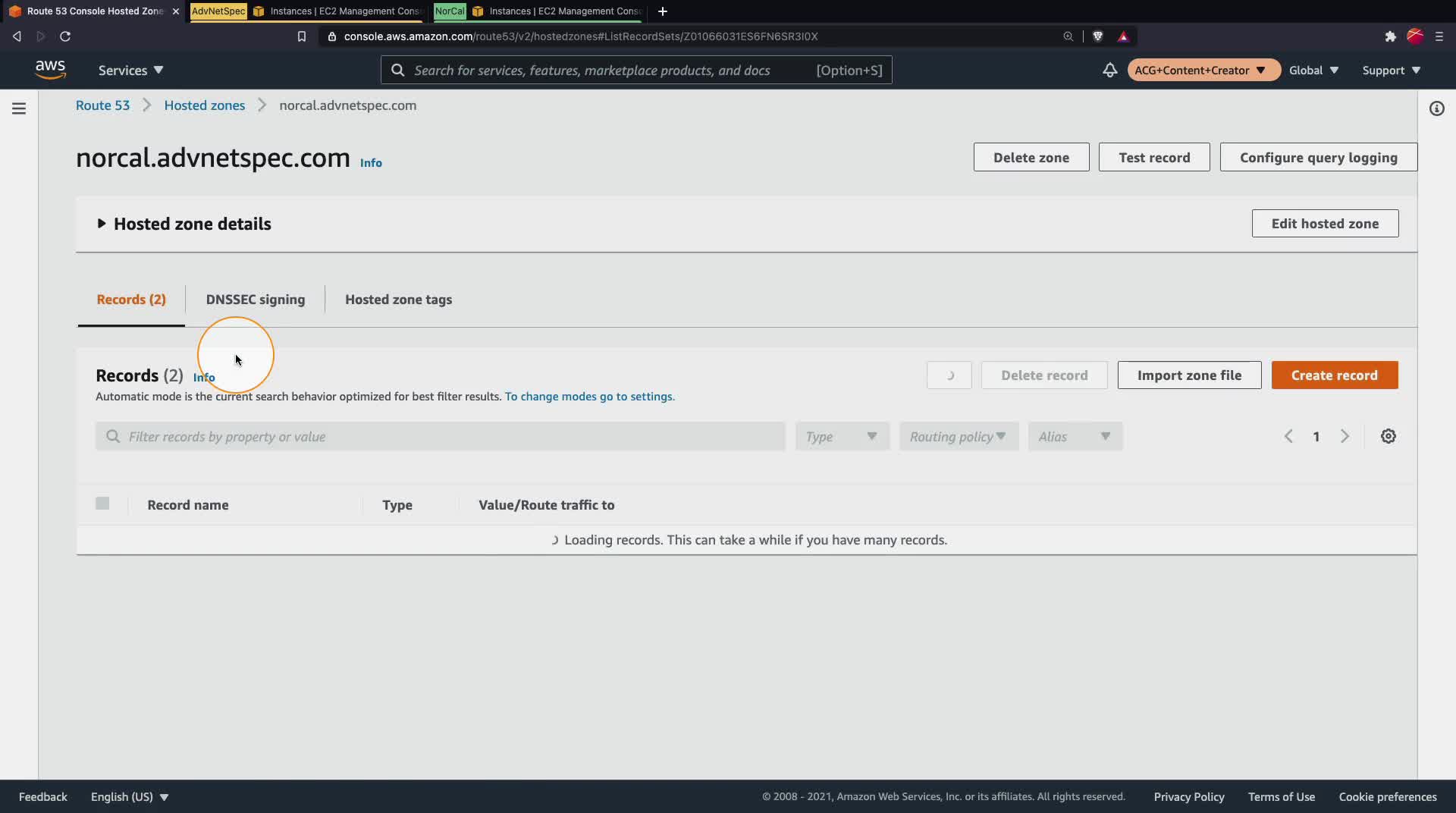This screenshot has height=813, width=1456.
Task: Switch to the NorCal Instances browser tab
Action: (x=538, y=11)
